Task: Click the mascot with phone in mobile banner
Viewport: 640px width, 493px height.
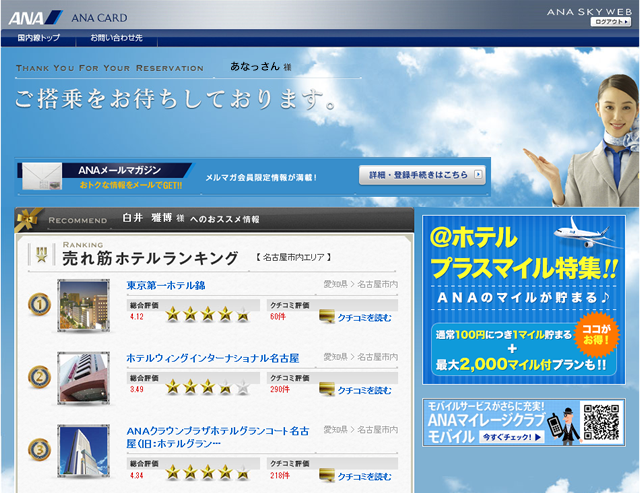Action: click(x=564, y=425)
